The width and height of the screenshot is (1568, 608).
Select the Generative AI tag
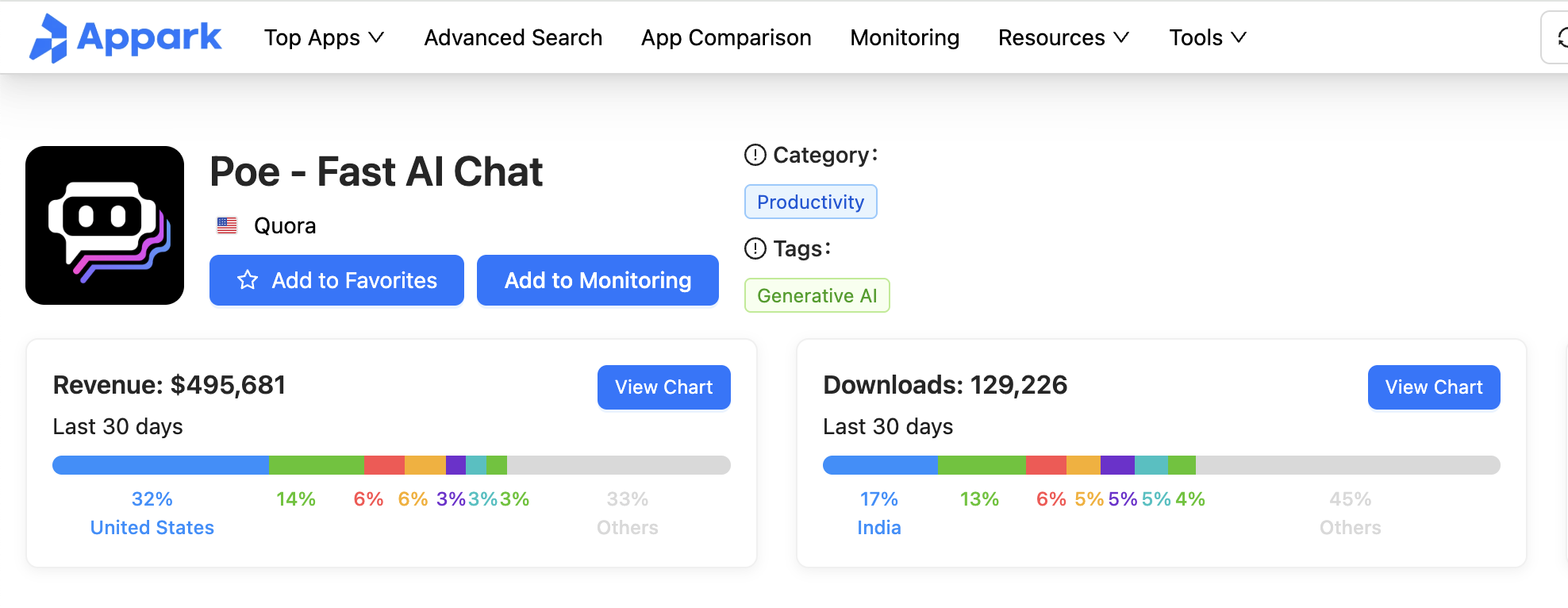[817, 296]
